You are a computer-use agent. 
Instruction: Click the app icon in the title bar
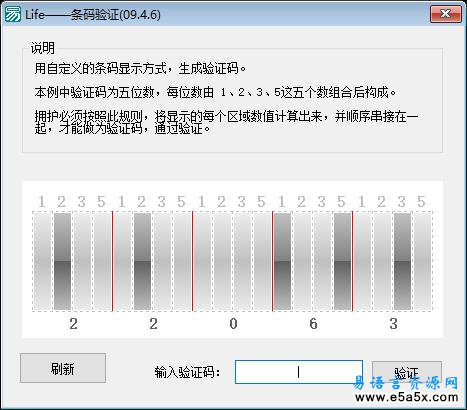(x=13, y=14)
